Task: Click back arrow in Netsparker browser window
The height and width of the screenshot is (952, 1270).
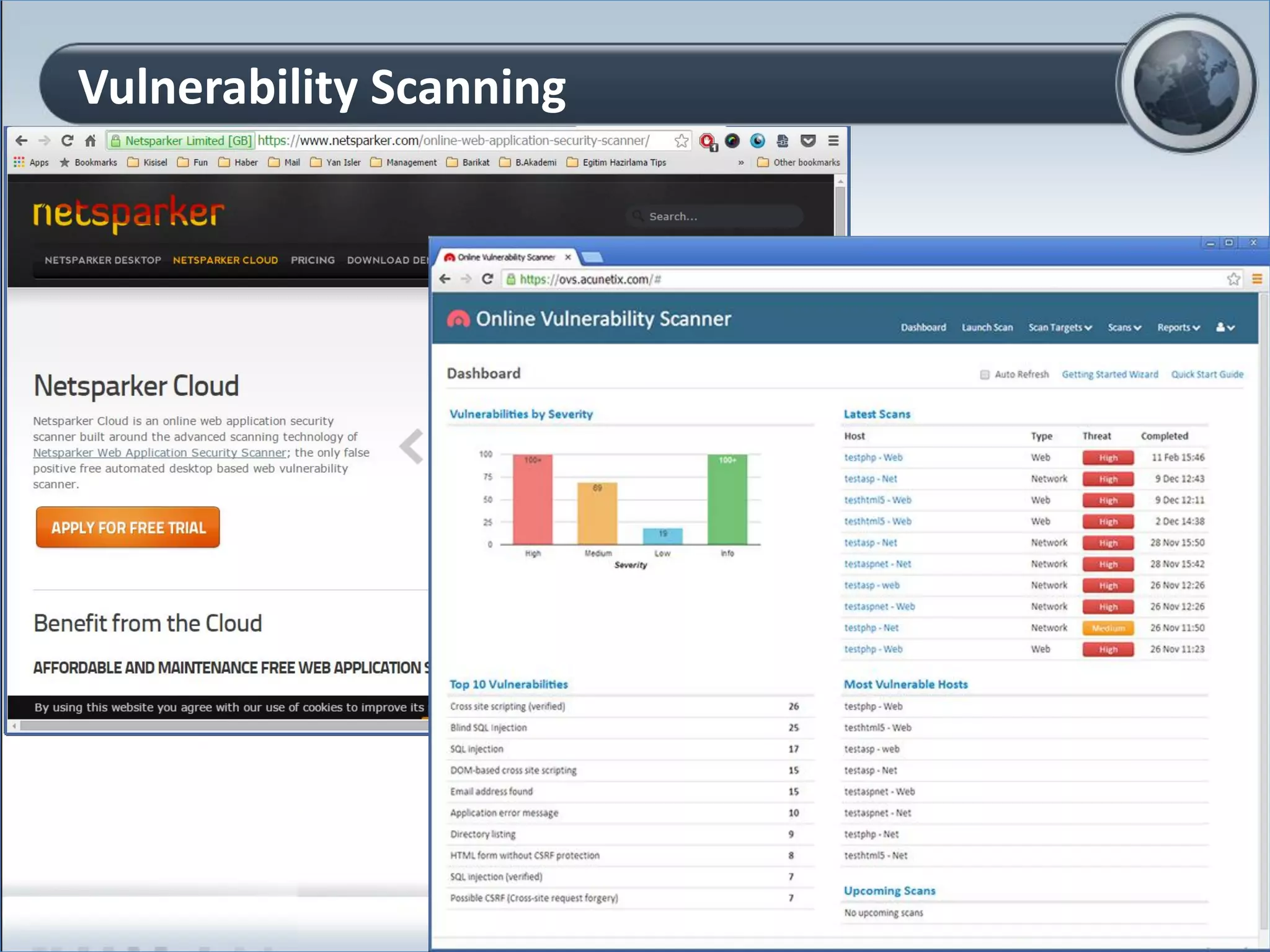Action: tap(22, 141)
